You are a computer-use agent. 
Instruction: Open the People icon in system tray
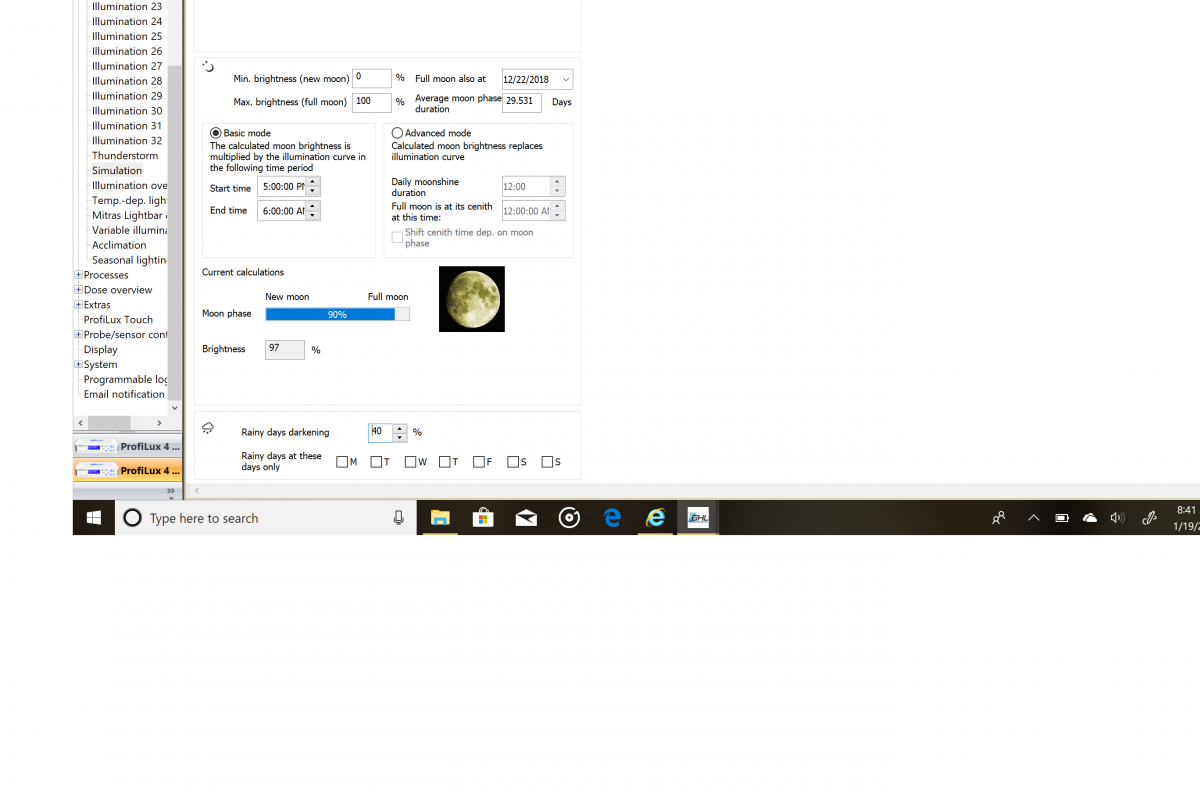coord(998,518)
